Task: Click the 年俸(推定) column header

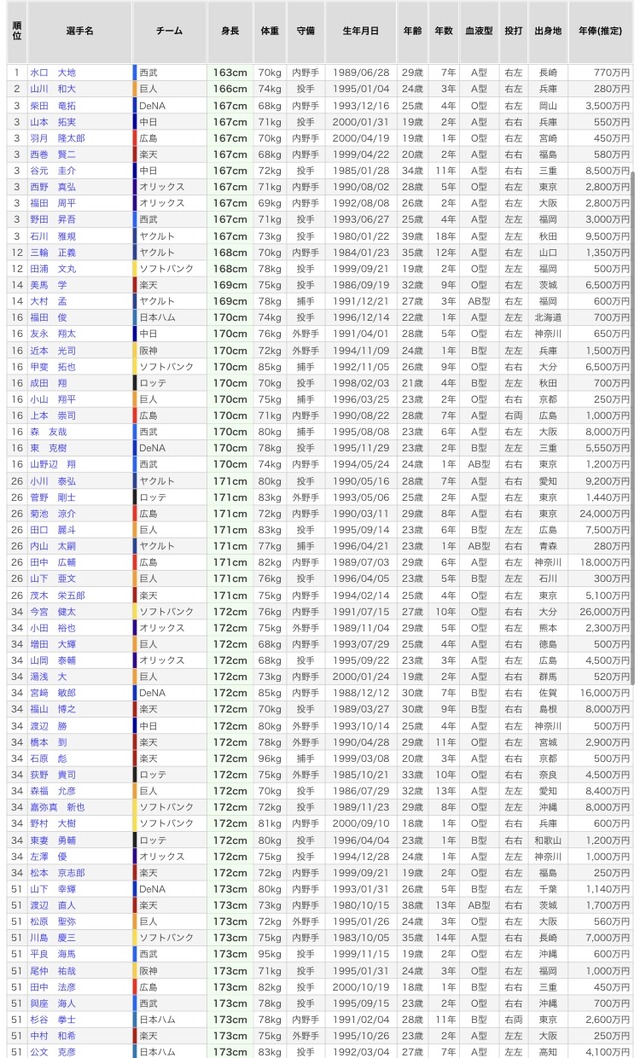Action: (x=600, y=31)
